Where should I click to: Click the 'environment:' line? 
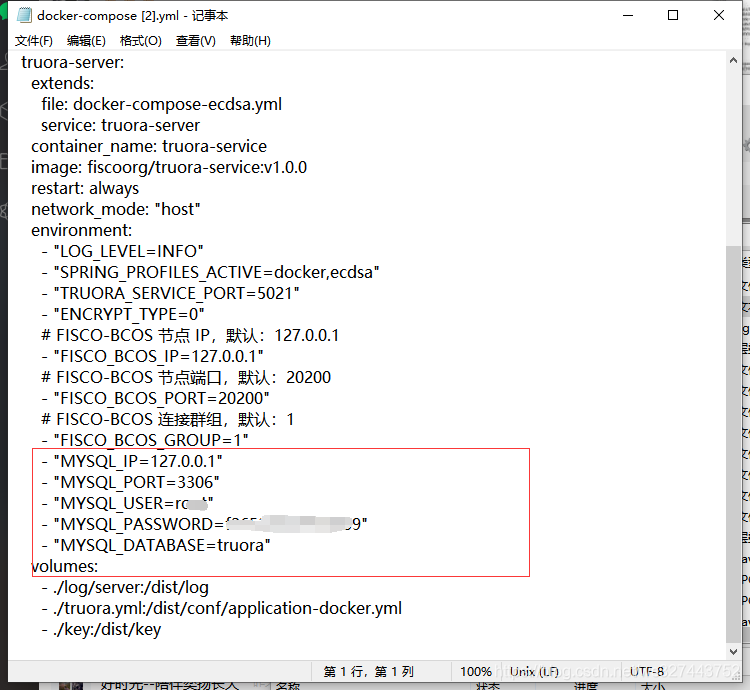point(82,230)
